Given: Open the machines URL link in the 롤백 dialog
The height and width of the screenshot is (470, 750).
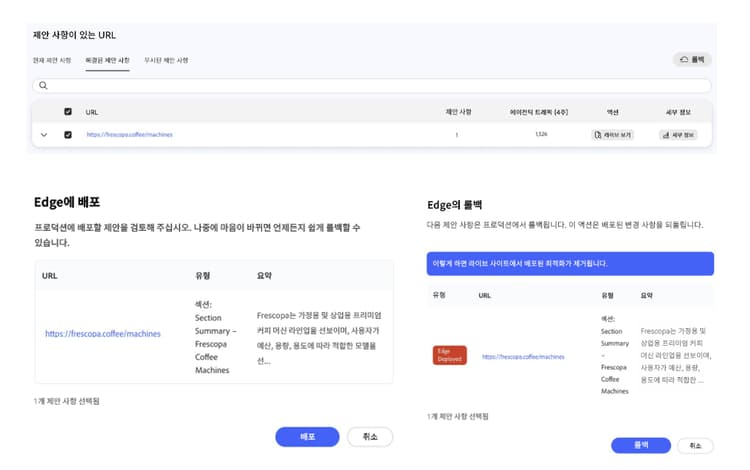Looking at the screenshot, I should click(x=523, y=357).
